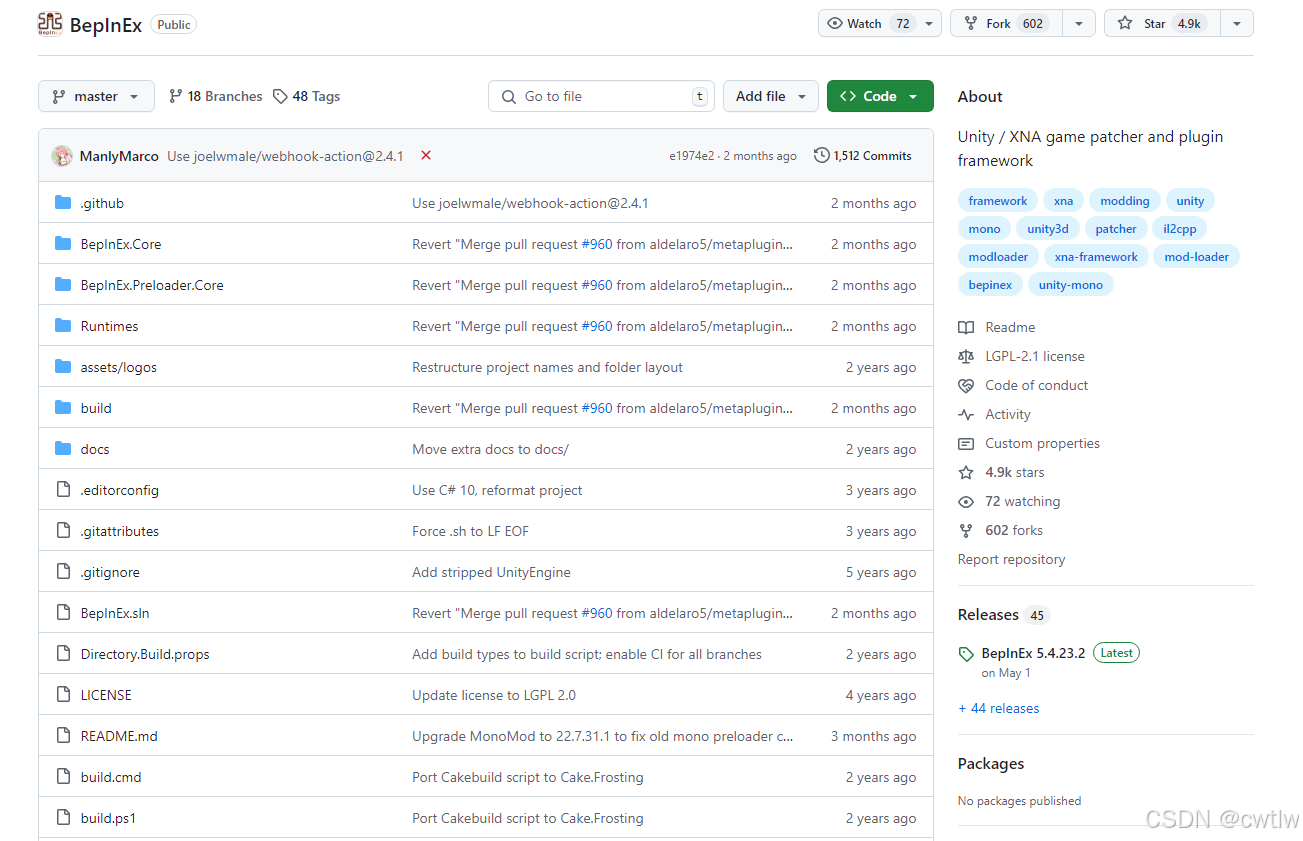Focus the Go to file search field
1303x841 pixels.
point(601,96)
